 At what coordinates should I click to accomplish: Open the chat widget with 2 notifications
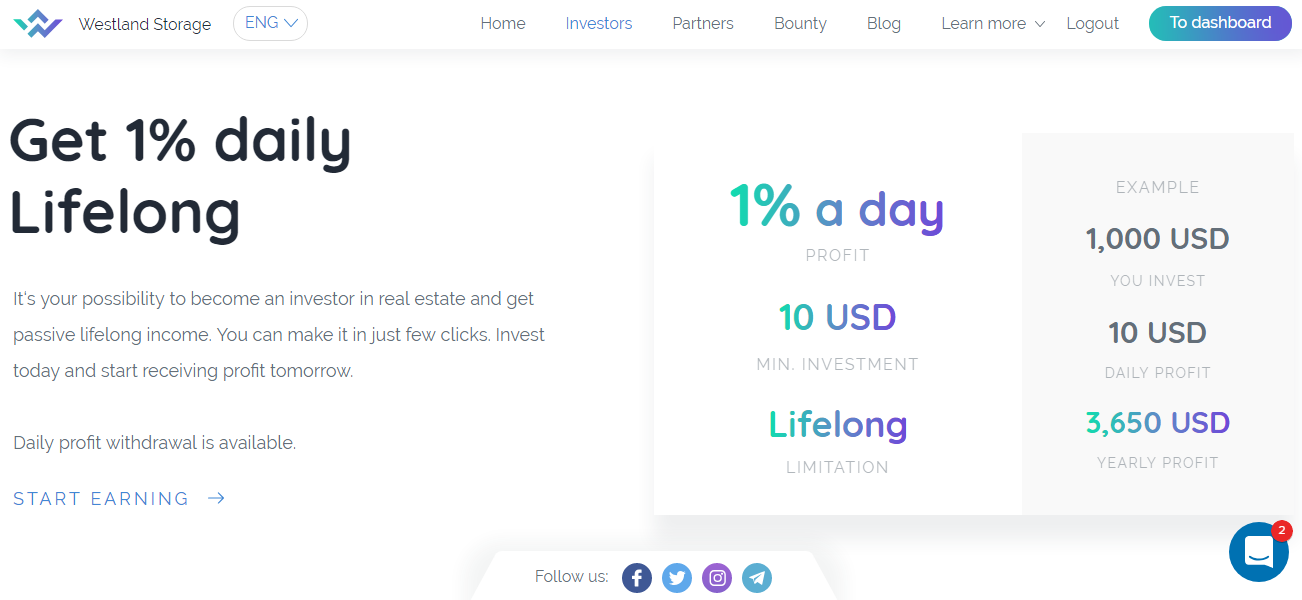(x=1258, y=552)
